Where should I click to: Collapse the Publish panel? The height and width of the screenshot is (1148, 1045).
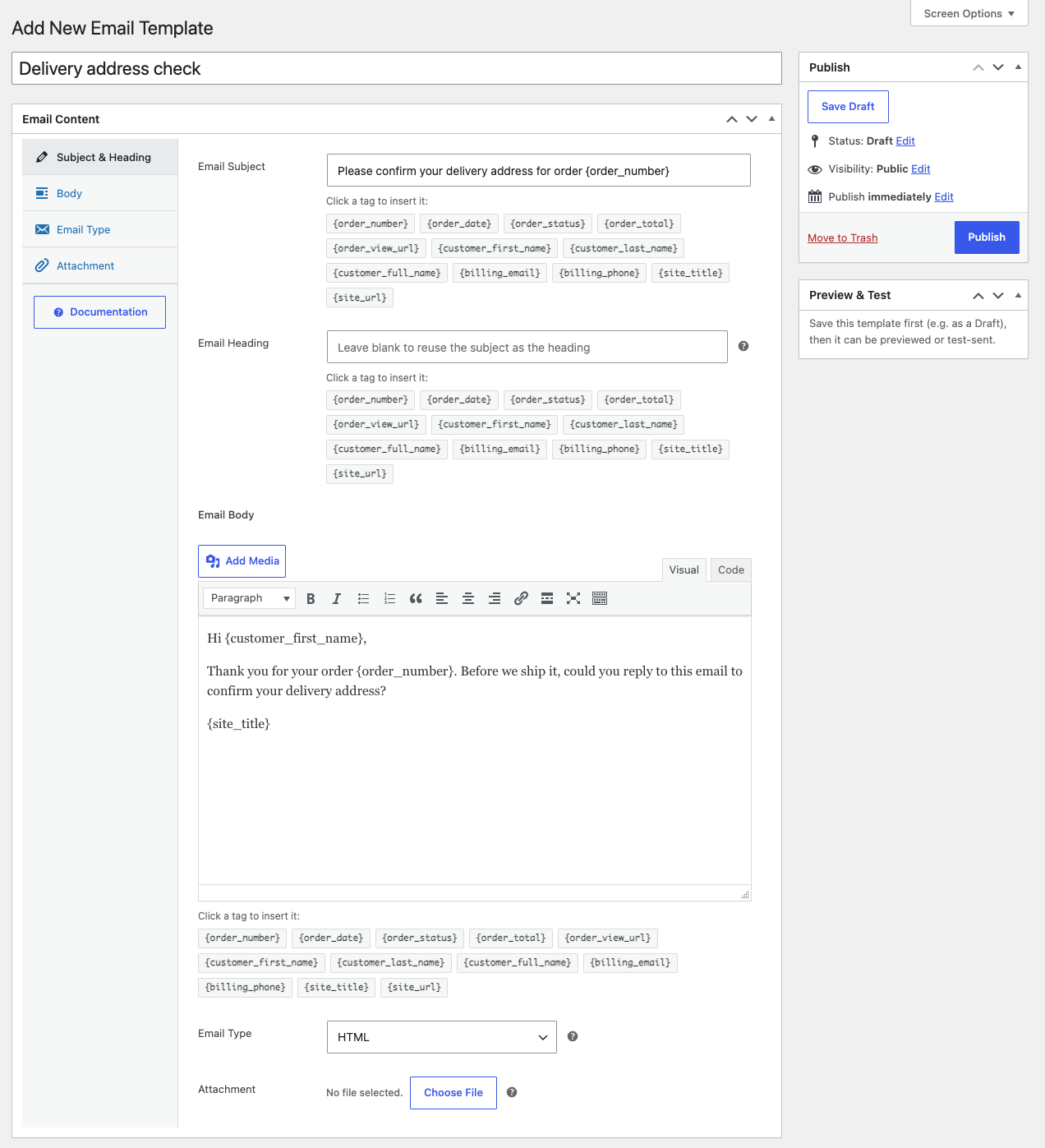(1018, 67)
